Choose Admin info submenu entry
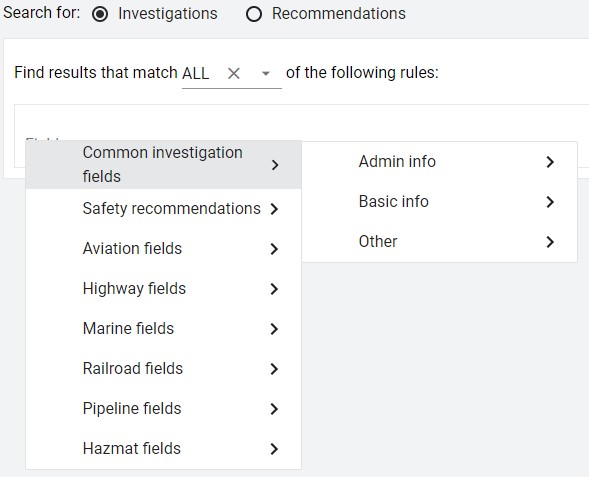Viewport: 589px width, 477px height. (439, 162)
